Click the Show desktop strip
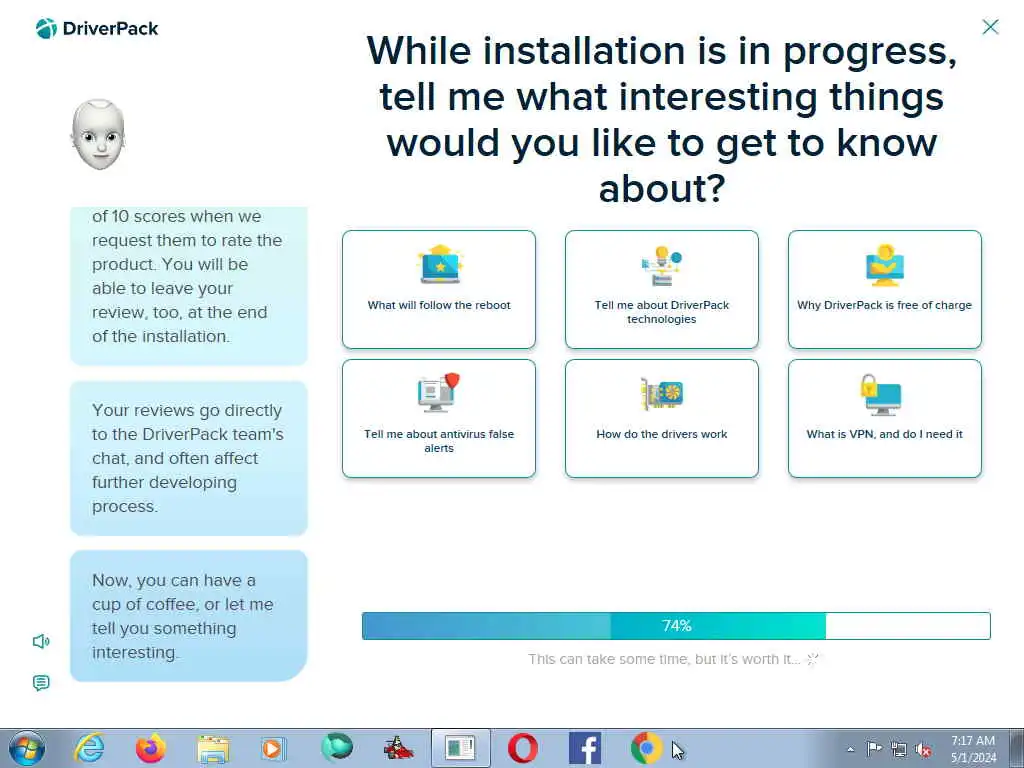Viewport: 1024px width, 768px height. [x=1017, y=748]
